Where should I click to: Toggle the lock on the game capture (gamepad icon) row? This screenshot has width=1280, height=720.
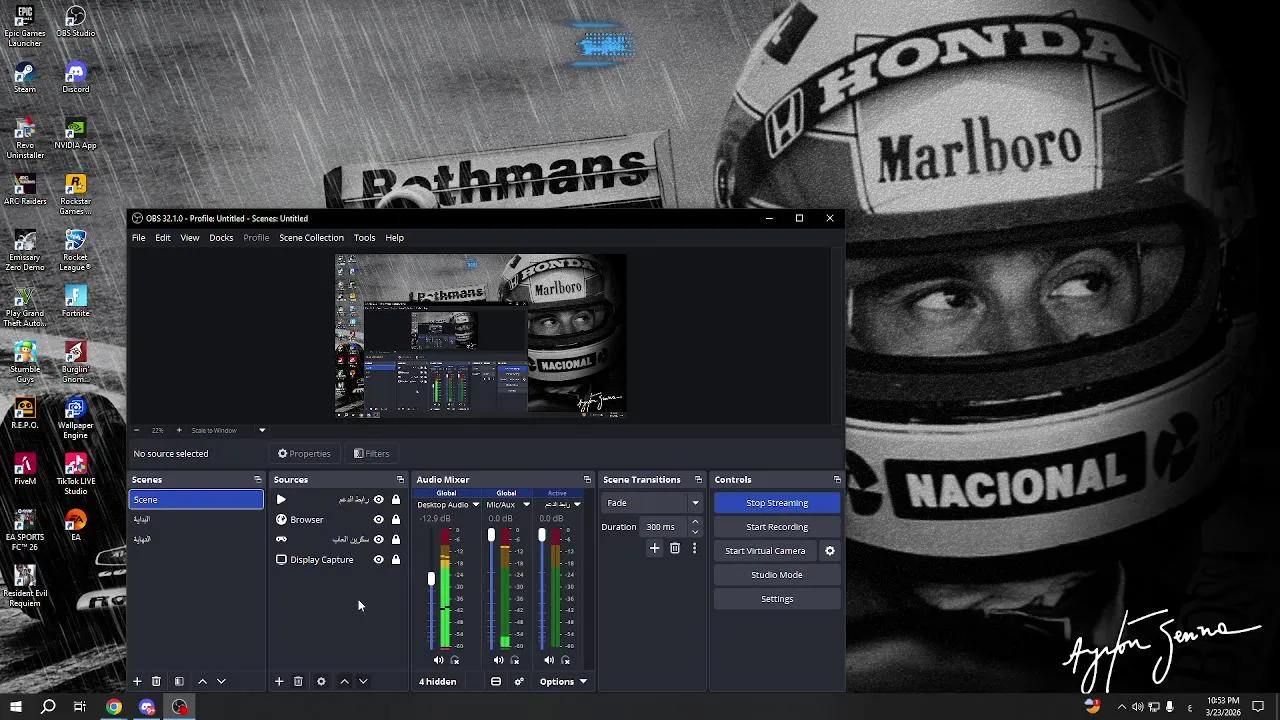coord(395,539)
